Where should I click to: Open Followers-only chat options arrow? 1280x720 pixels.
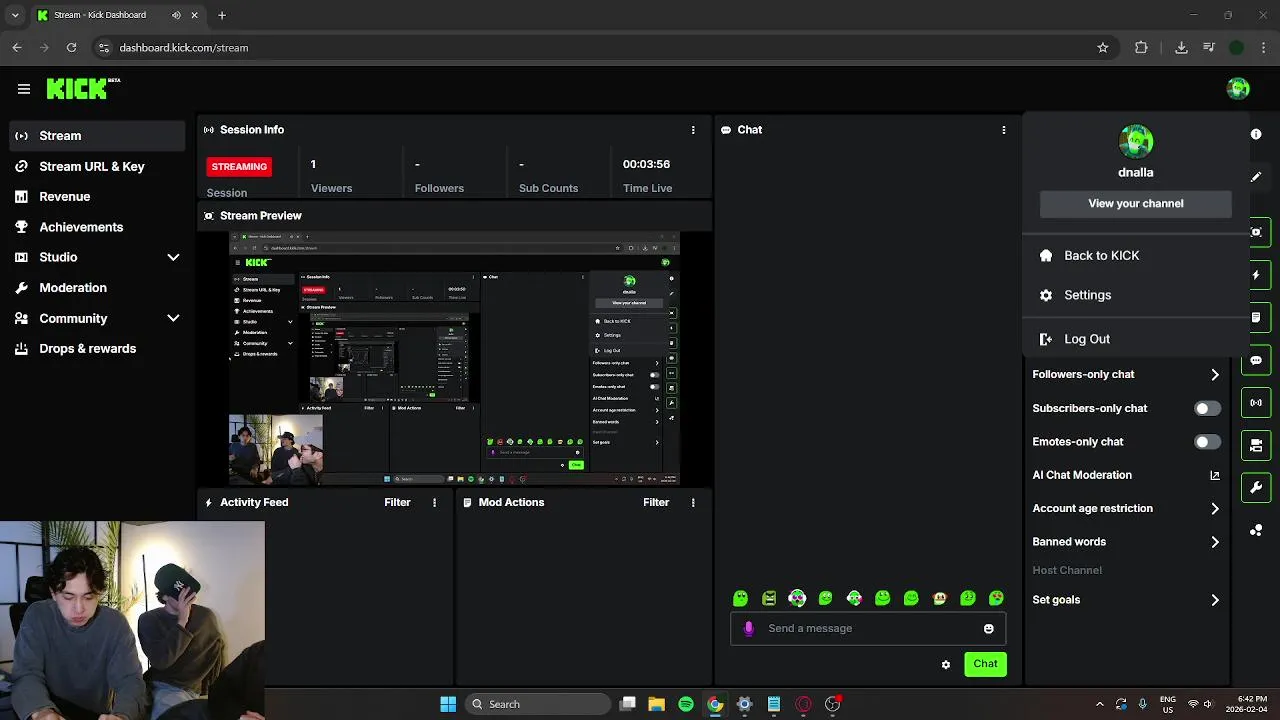coord(1215,375)
